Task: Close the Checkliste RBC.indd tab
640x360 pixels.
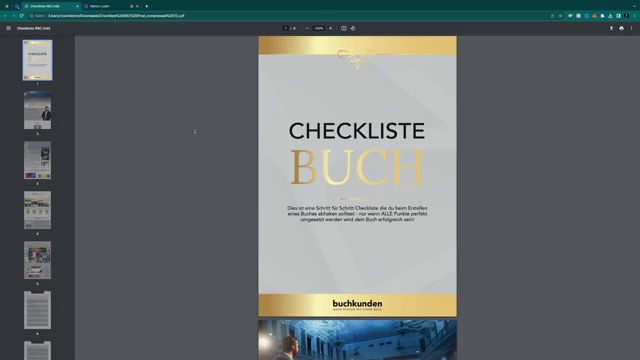Action: 77,6
